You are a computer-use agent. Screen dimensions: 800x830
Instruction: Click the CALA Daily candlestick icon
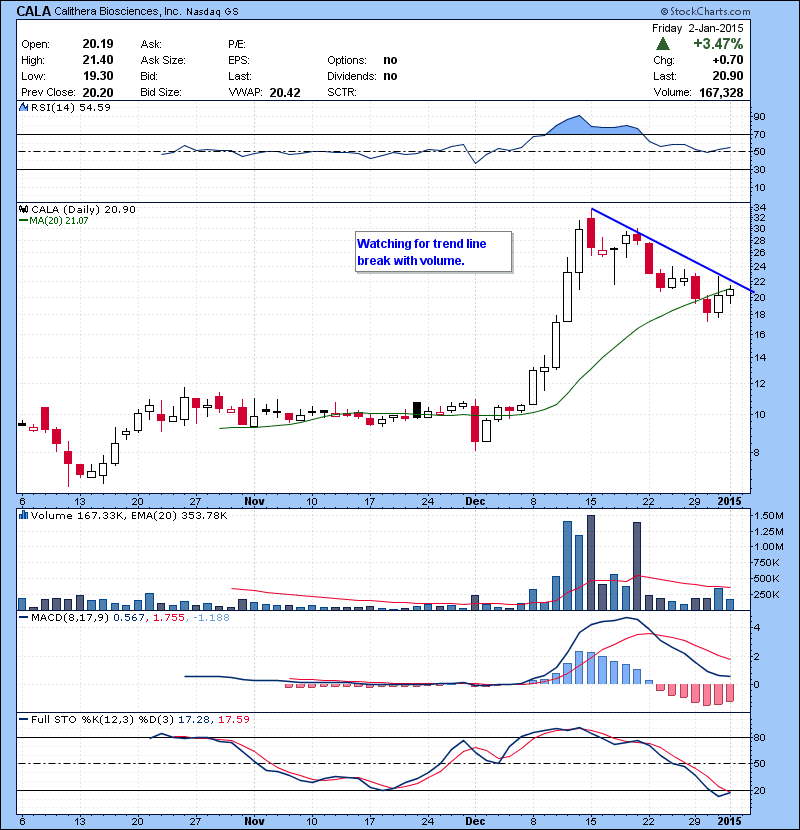click(23, 209)
